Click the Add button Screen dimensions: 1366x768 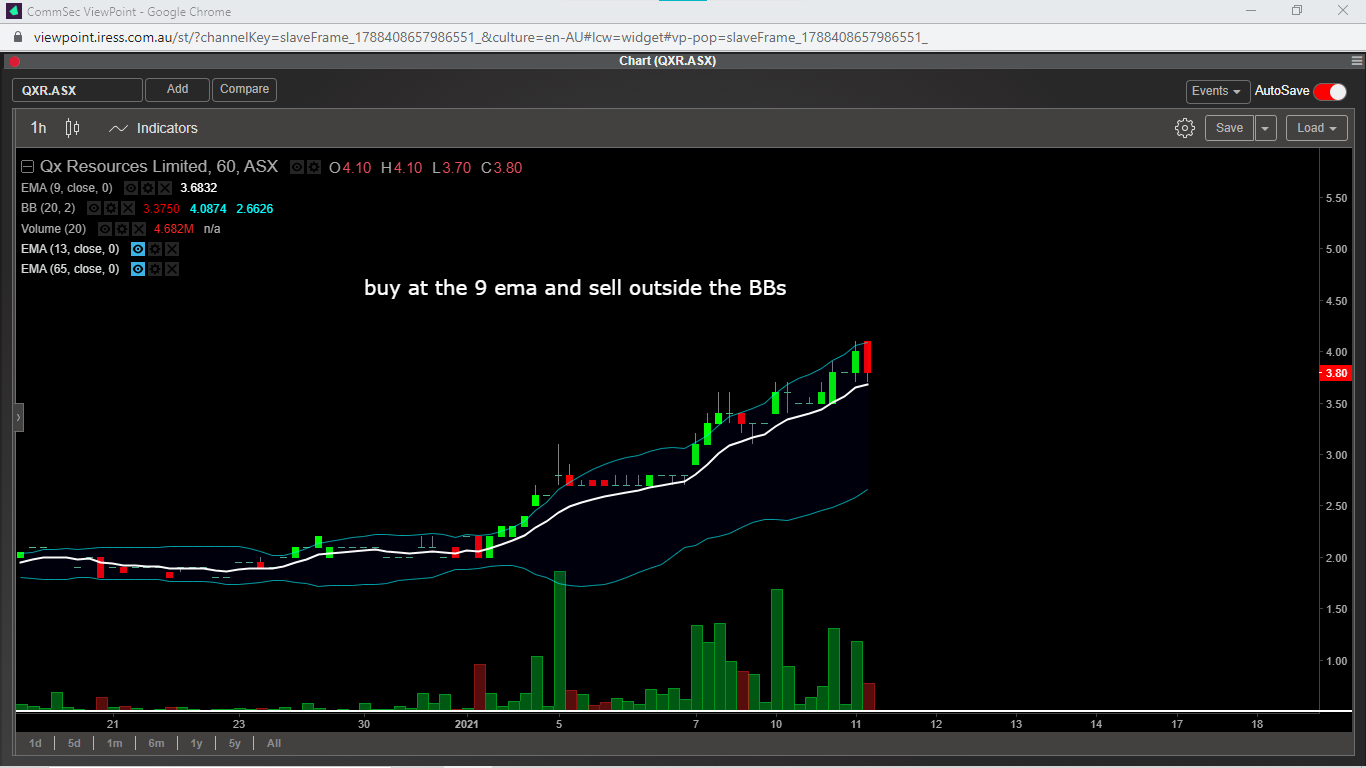177,90
